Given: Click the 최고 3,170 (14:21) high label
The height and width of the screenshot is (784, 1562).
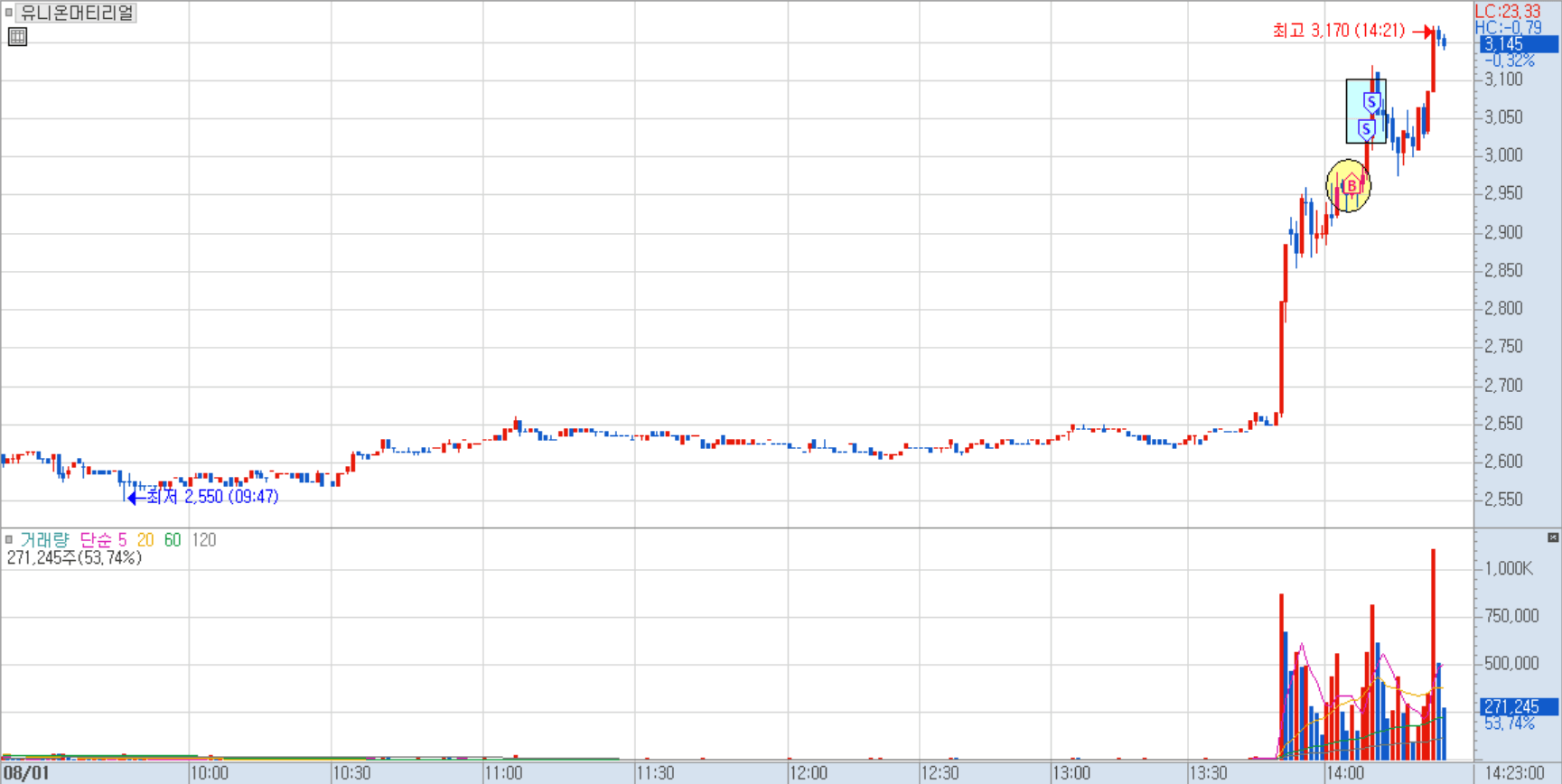Looking at the screenshot, I should pyautogui.click(x=1339, y=31).
